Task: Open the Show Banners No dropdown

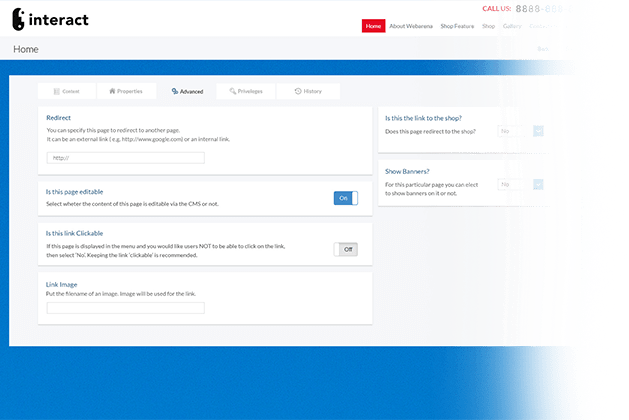Action: click(x=521, y=185)
